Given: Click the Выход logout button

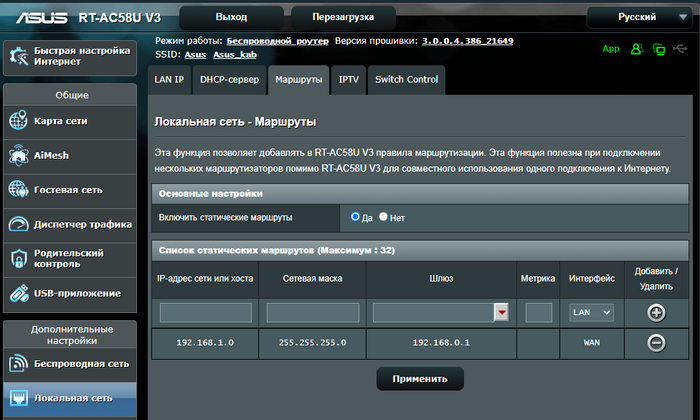Looking at the screenshot, I should (x=231, y=17).
